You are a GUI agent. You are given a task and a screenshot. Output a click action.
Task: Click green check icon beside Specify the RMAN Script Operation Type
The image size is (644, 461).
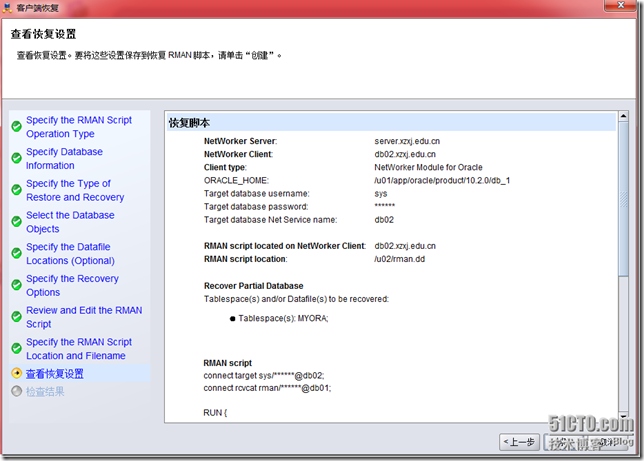pyautogui.click(x=16, y=126)
